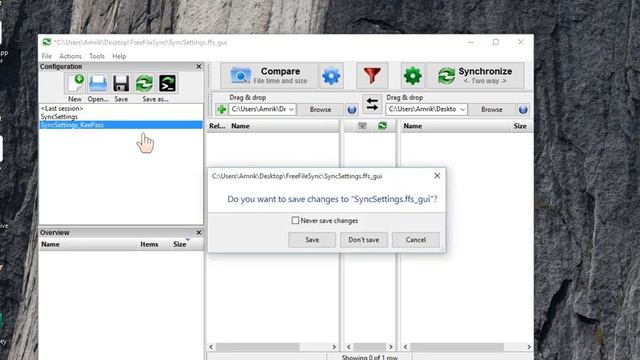This screenshot has width=640, height=360.
Task: Close the Configuration panel
Action: [199, 66]
